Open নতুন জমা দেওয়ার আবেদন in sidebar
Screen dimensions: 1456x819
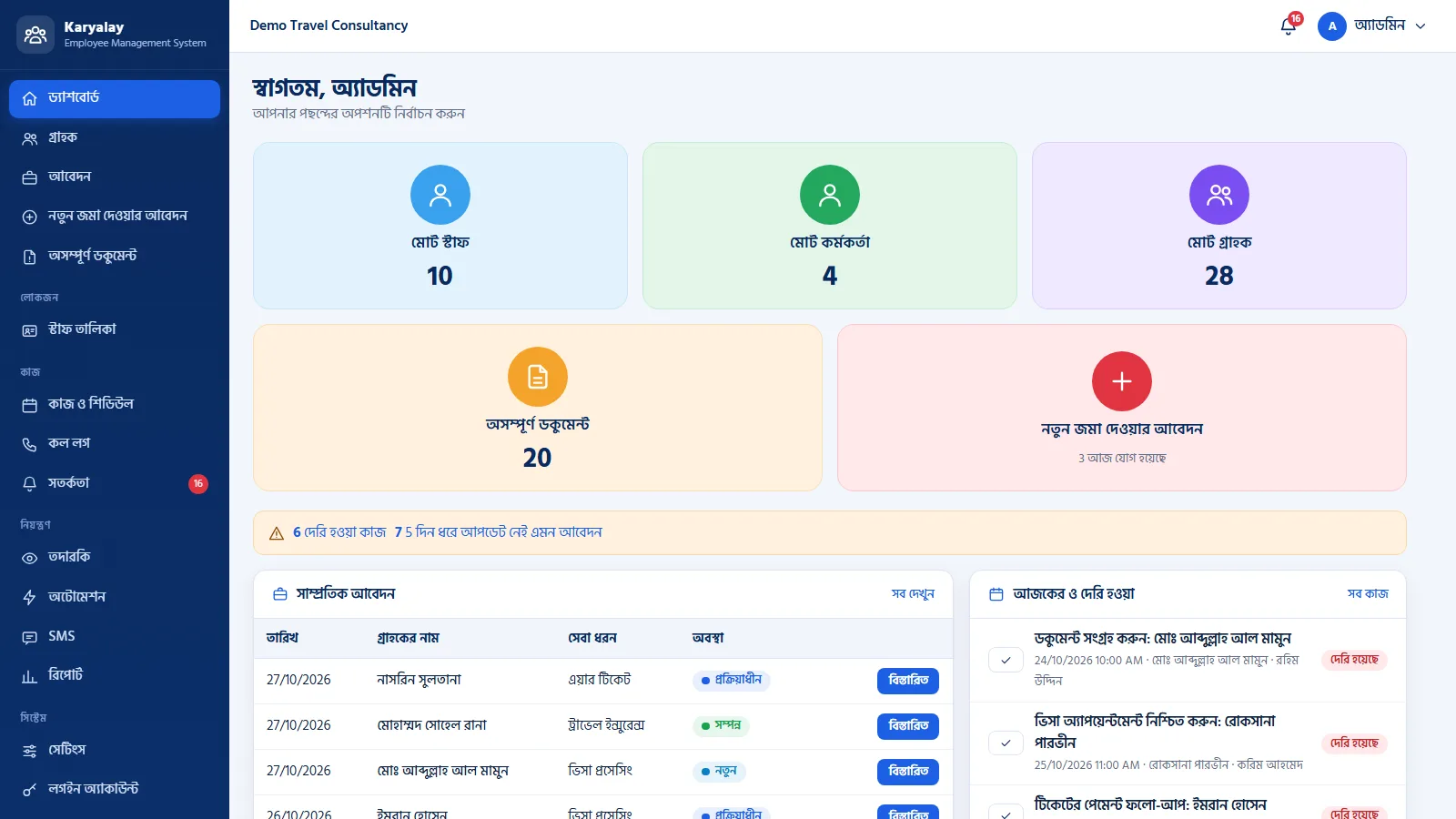[115, 217]
